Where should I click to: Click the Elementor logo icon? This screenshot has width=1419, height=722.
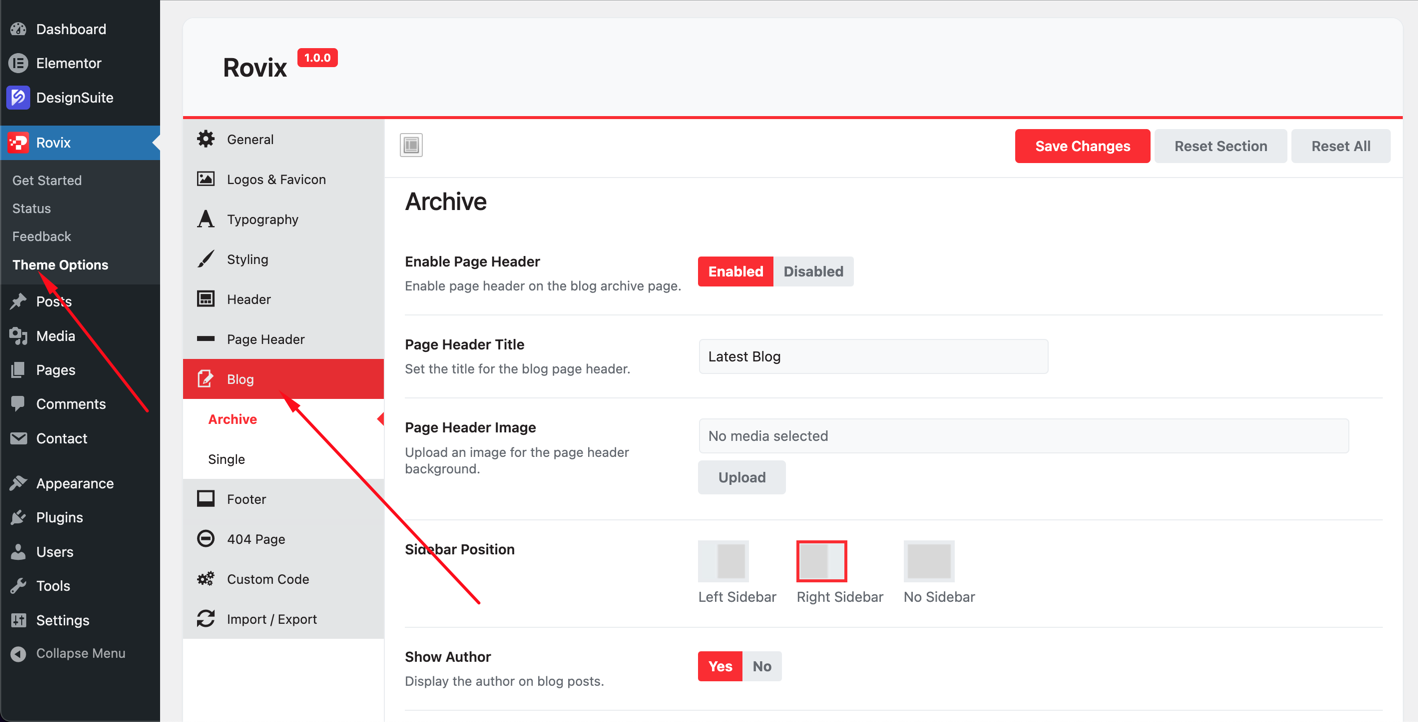coord(18,63)
